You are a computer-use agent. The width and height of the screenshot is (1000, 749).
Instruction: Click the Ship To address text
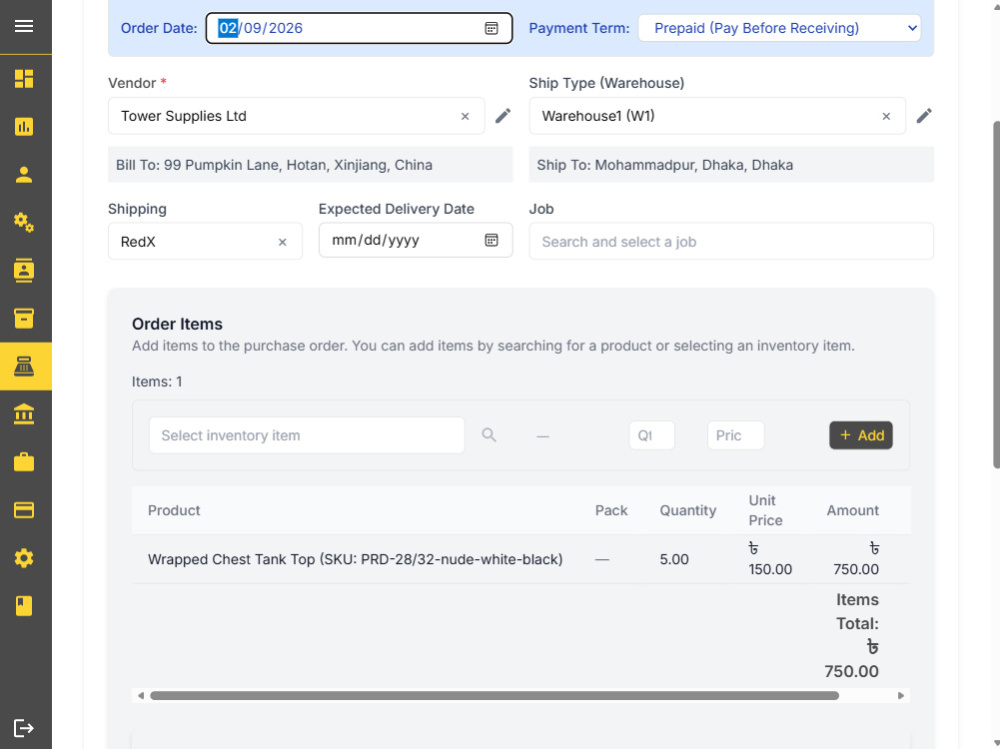pyautogui.click(x=665, y=165)
